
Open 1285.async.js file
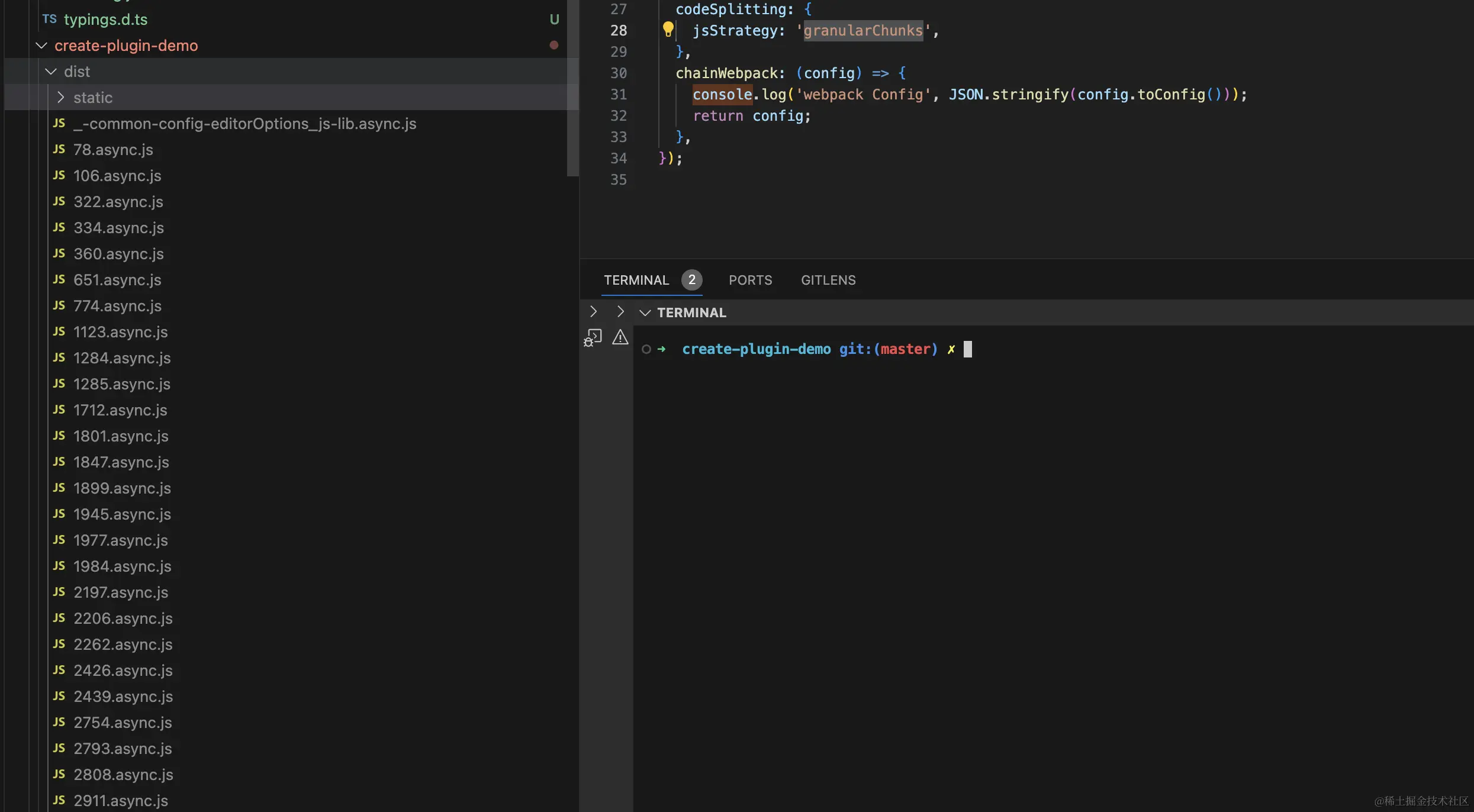(122, 384)
